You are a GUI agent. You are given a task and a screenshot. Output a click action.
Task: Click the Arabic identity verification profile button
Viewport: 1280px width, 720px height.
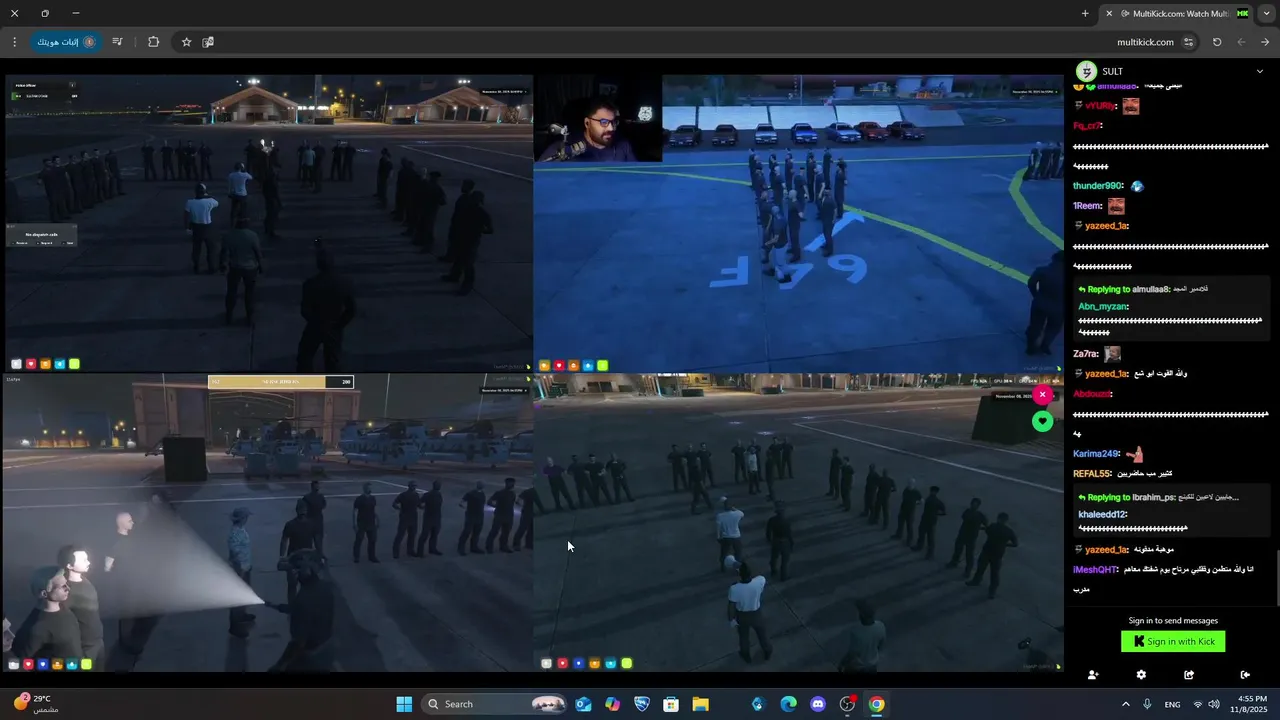click(x=66, y=42)
